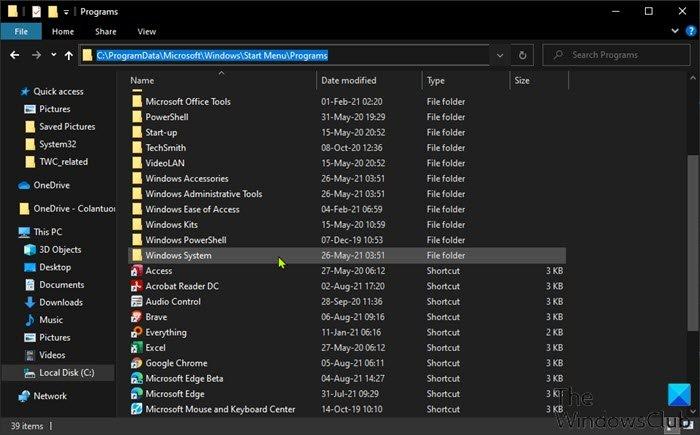Open the recent locations dropdown arrow
This screenshot has height=435, width=700.
coord(54,54)
